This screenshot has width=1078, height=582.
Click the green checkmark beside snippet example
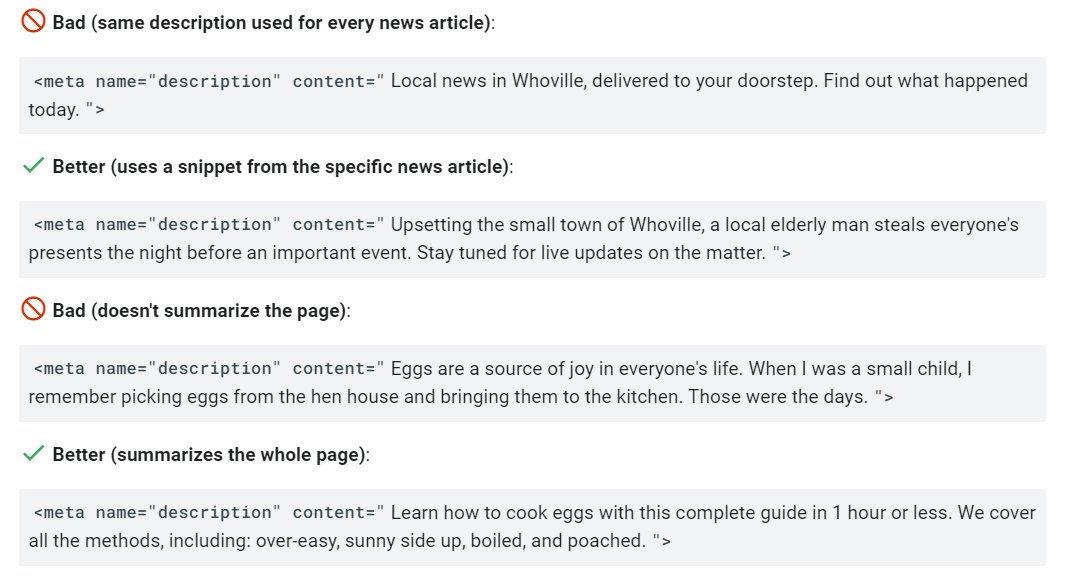click(33, 166)
